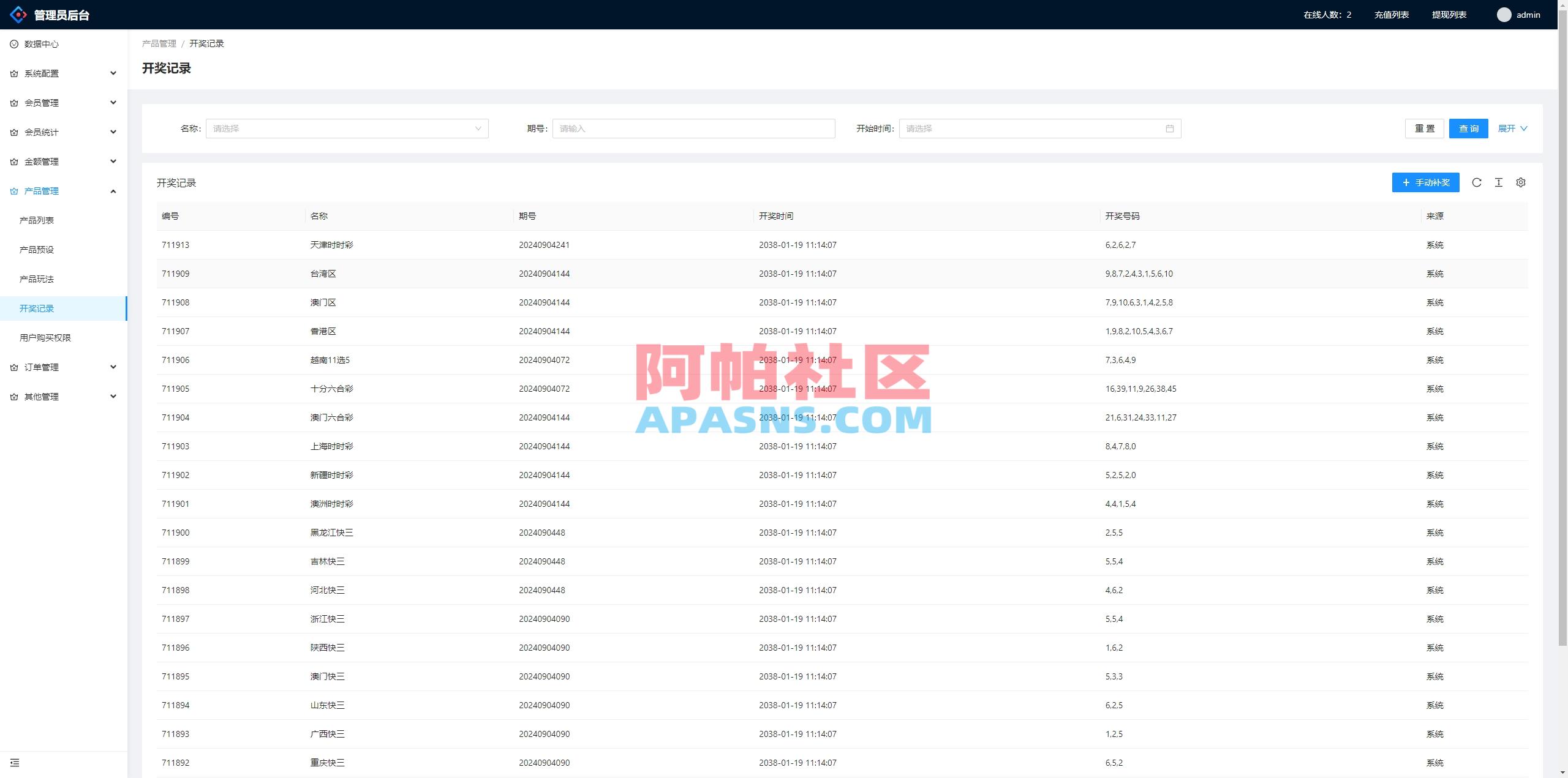Viewport: 1568px width, 778px height.
Task: Click the crown icon beside 订单管理
Action: coord(13,367)
